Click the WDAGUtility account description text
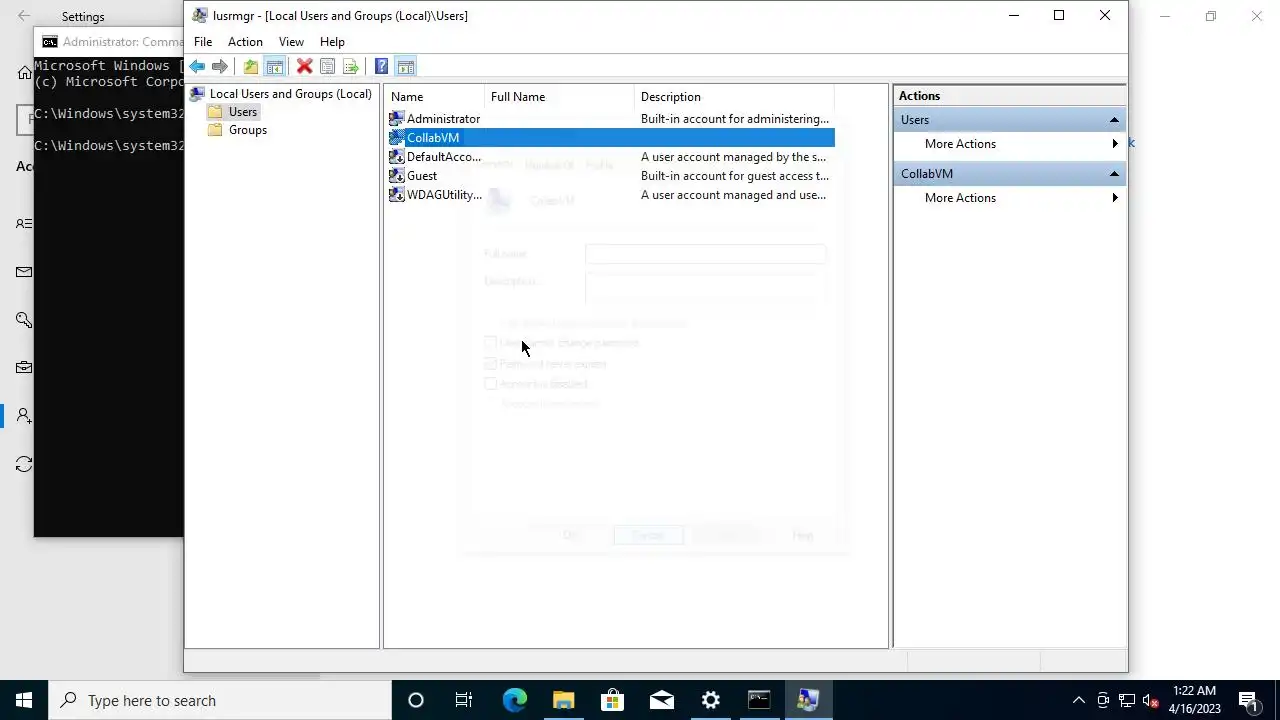Image resolution: width=1280 pixels, height=720 pixels. 733,195
